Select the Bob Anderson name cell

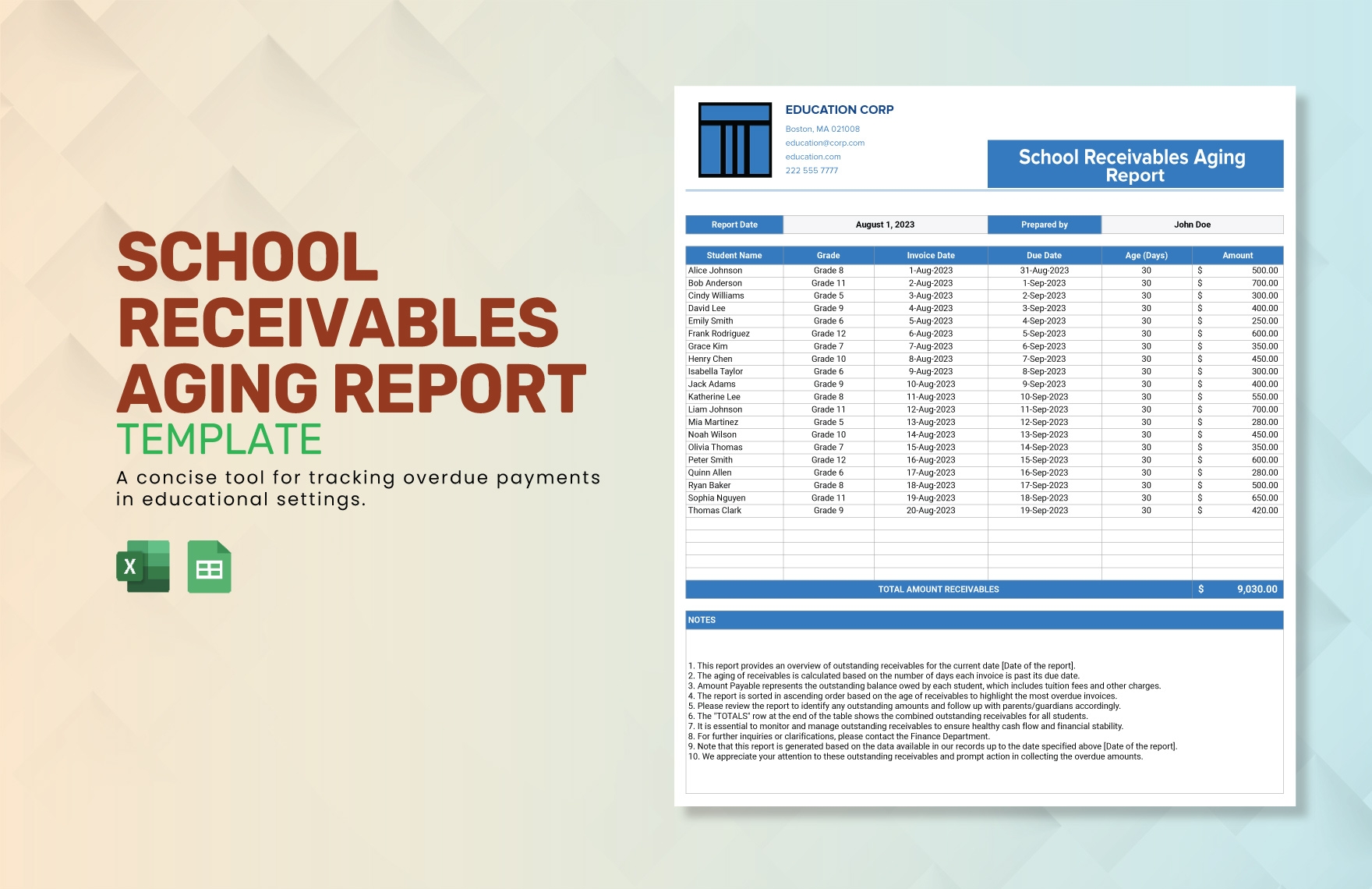pyautogui.click(x=734, y=283)
